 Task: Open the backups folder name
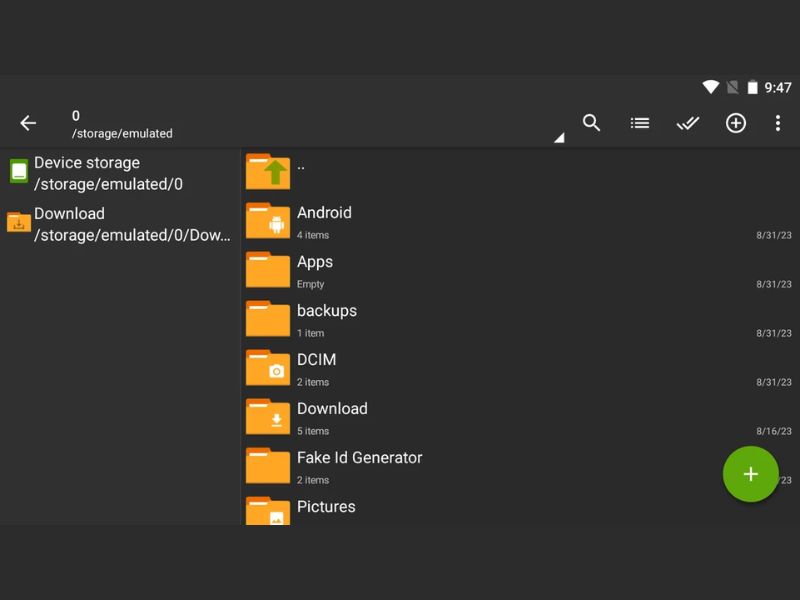point(327,311)
